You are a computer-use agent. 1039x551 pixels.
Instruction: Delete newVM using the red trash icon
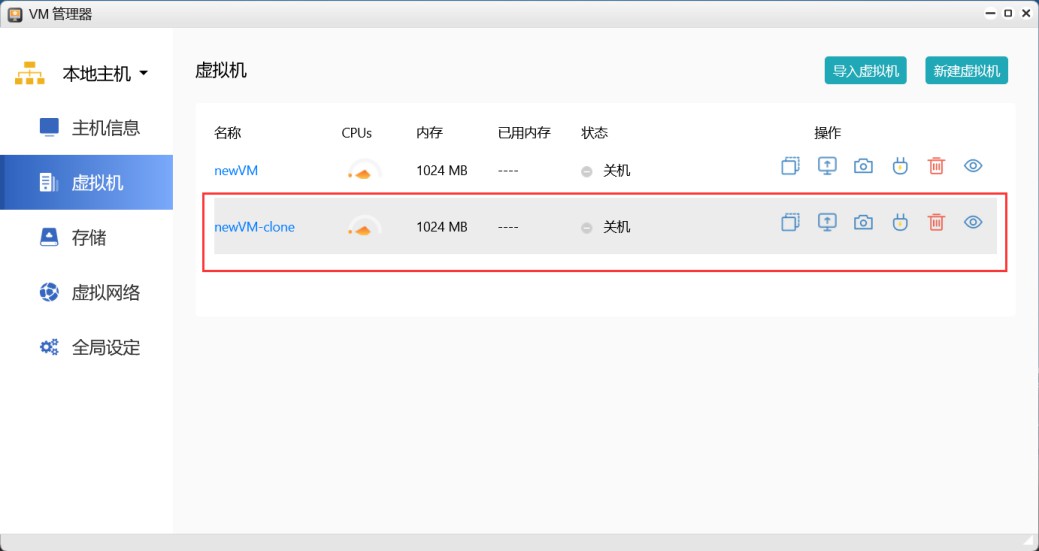coord(936,166)
